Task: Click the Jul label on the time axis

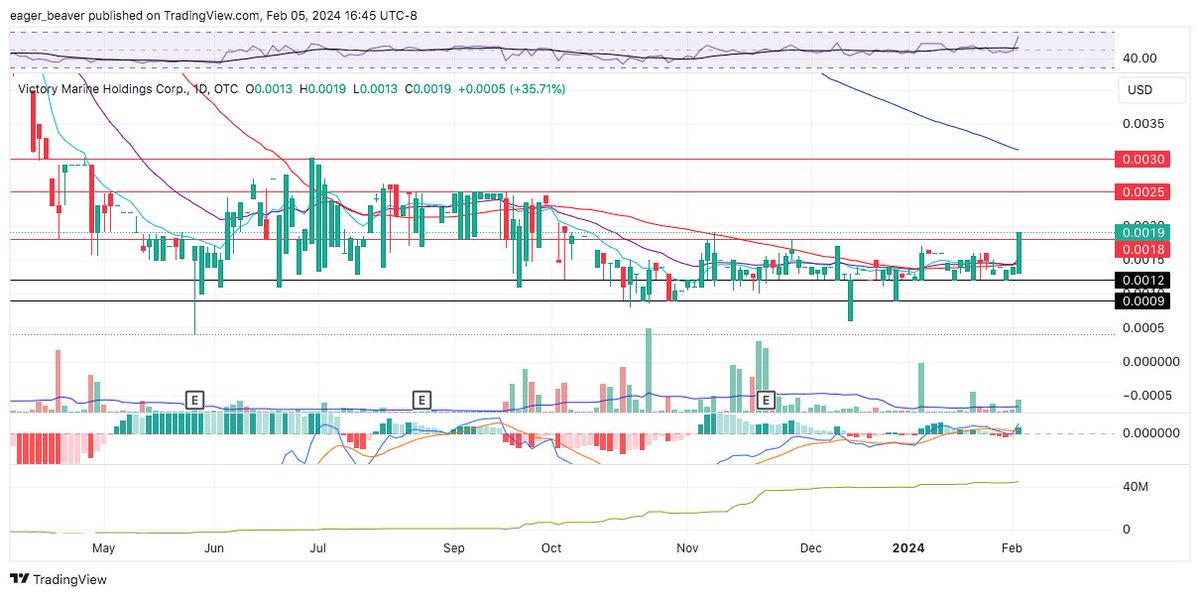Action: (318, 548)
